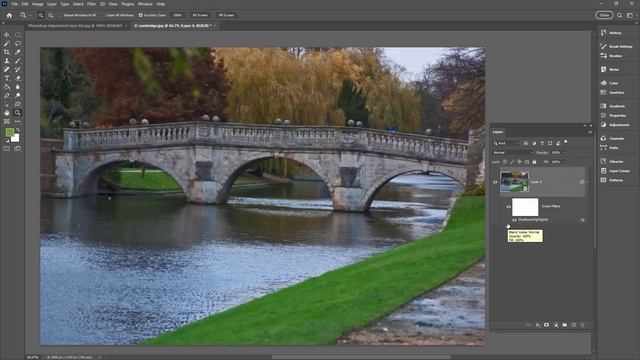Open the Layer Comps panel
640x360 pixels.
point(616,171)
